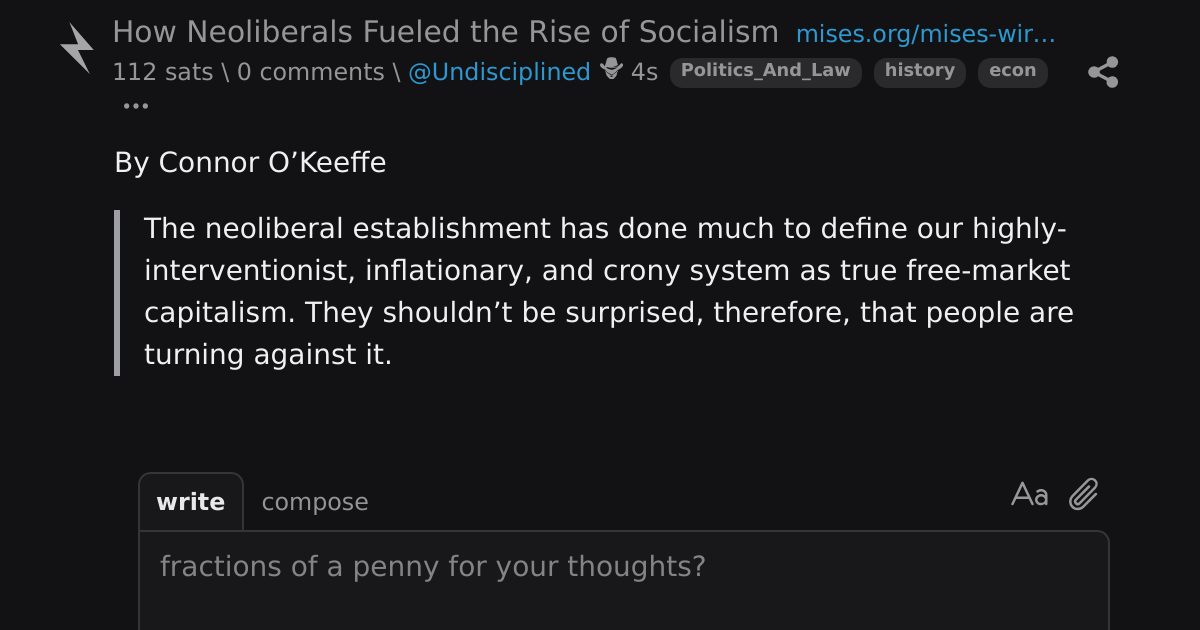This screenshot has width=1200, height=630.
Task: Attach a file with the paperclip icon
Action: [x=1084, y=494]
